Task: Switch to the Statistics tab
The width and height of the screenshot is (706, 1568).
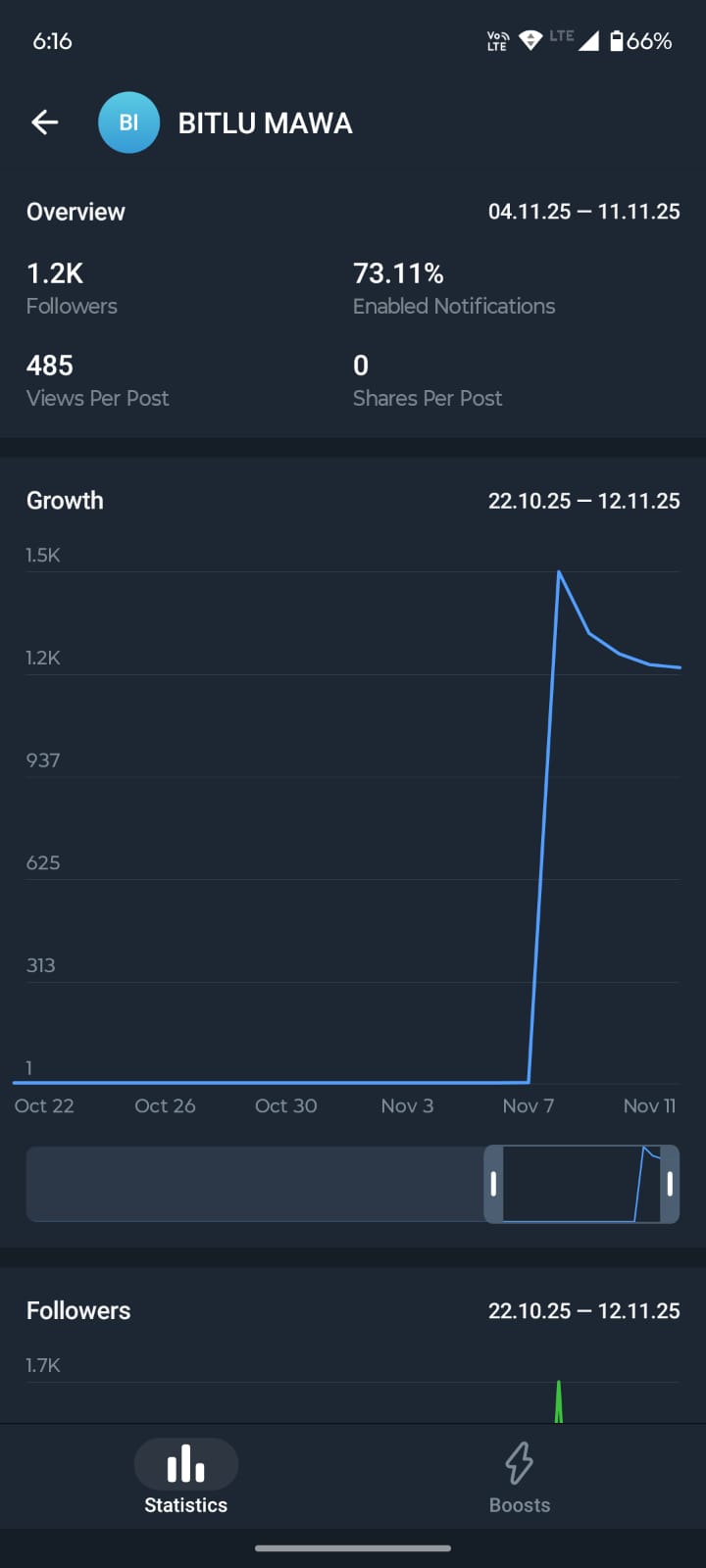Action: pos(185,1504)
